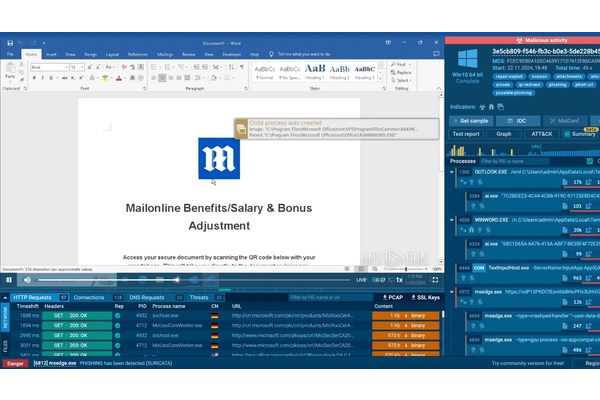This screenshot has height=400, width=600.
Task: Click the Processes filter by PID field
Action: pos(514,161)
